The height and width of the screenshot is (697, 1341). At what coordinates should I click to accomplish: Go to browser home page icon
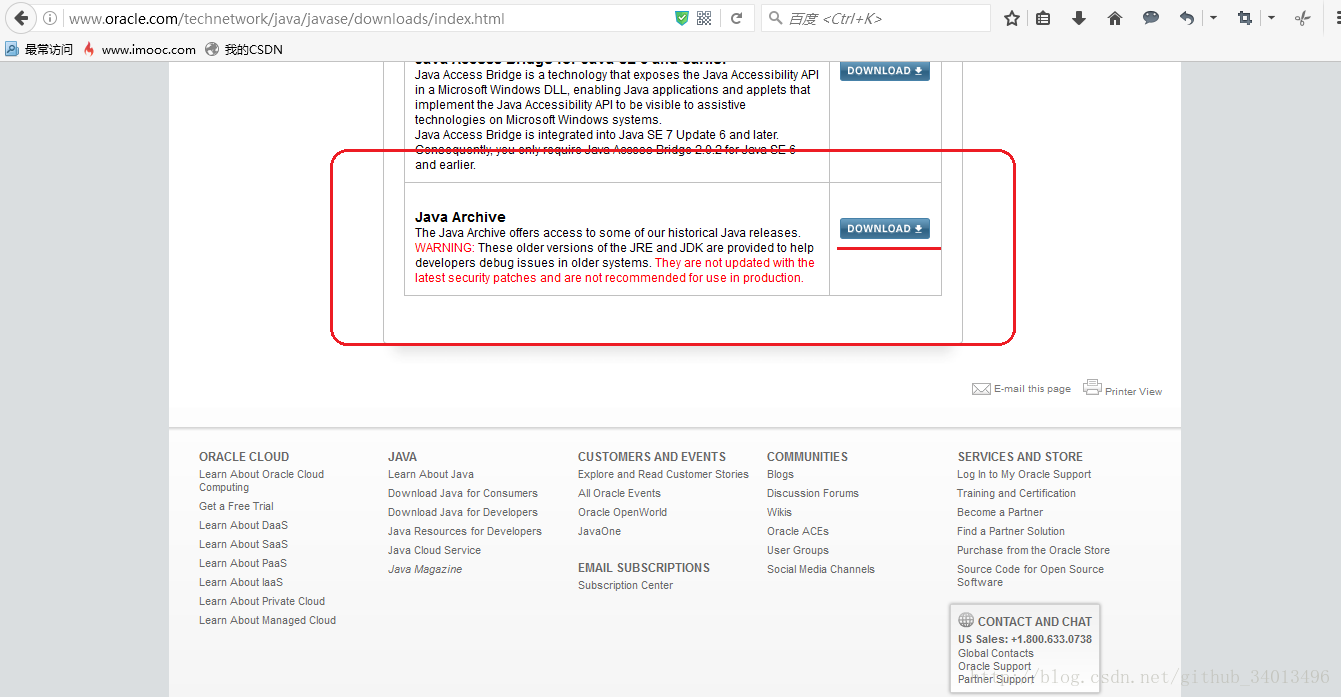(1115, 18)
